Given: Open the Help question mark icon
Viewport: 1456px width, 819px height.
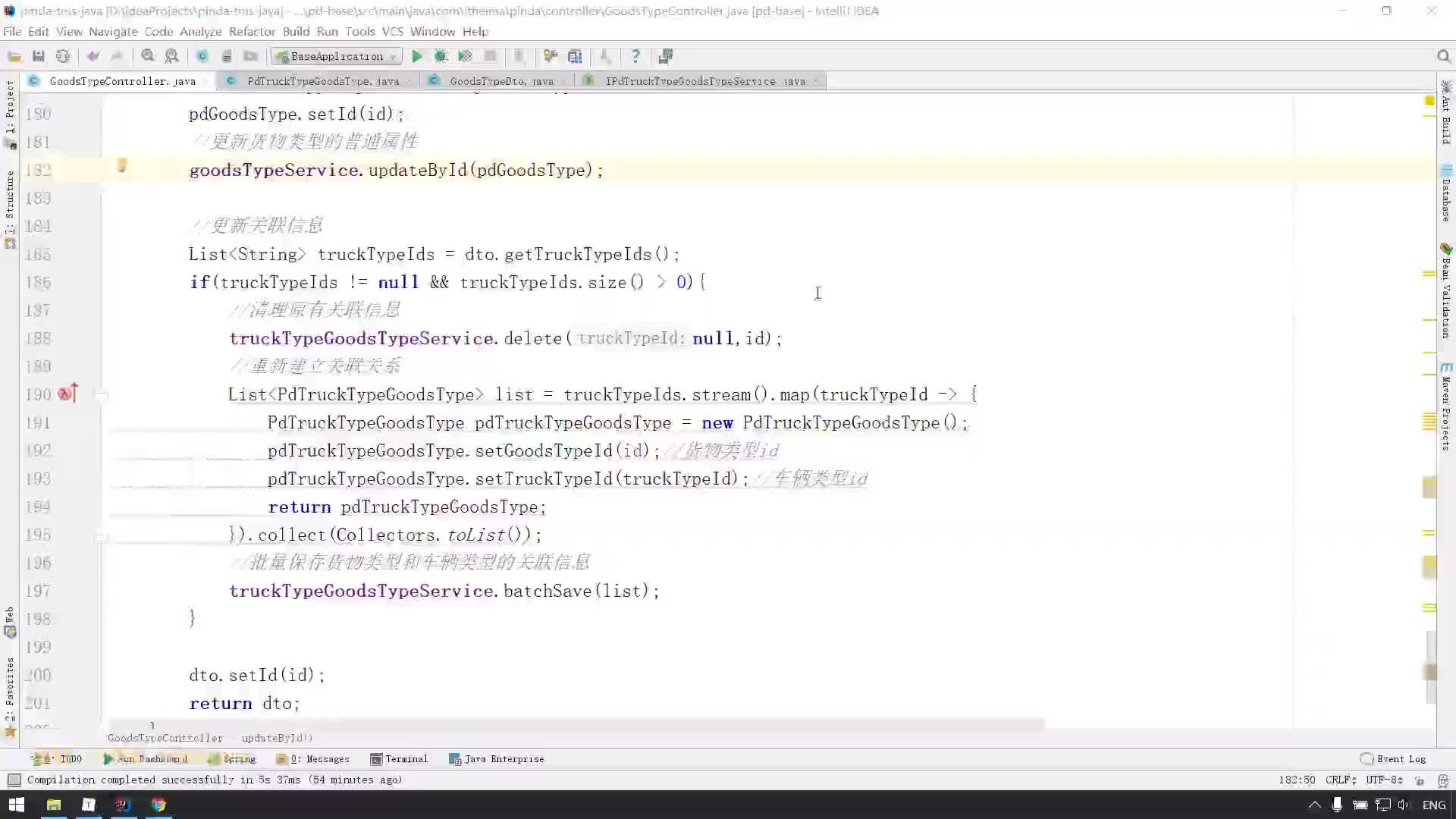Looking at the screenshot, I should 635,56.
